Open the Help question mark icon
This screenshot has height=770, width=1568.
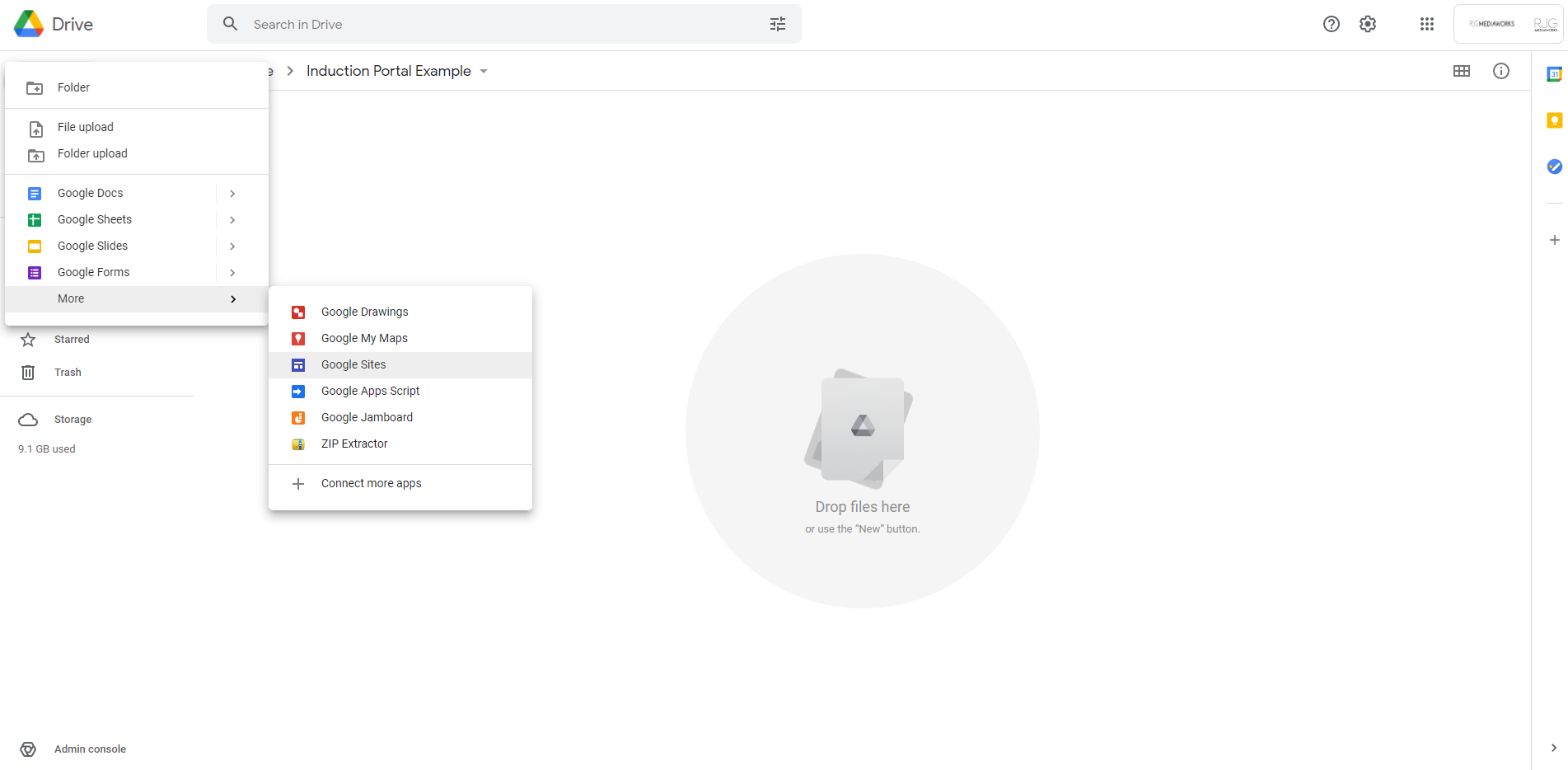click(1332, 24)
